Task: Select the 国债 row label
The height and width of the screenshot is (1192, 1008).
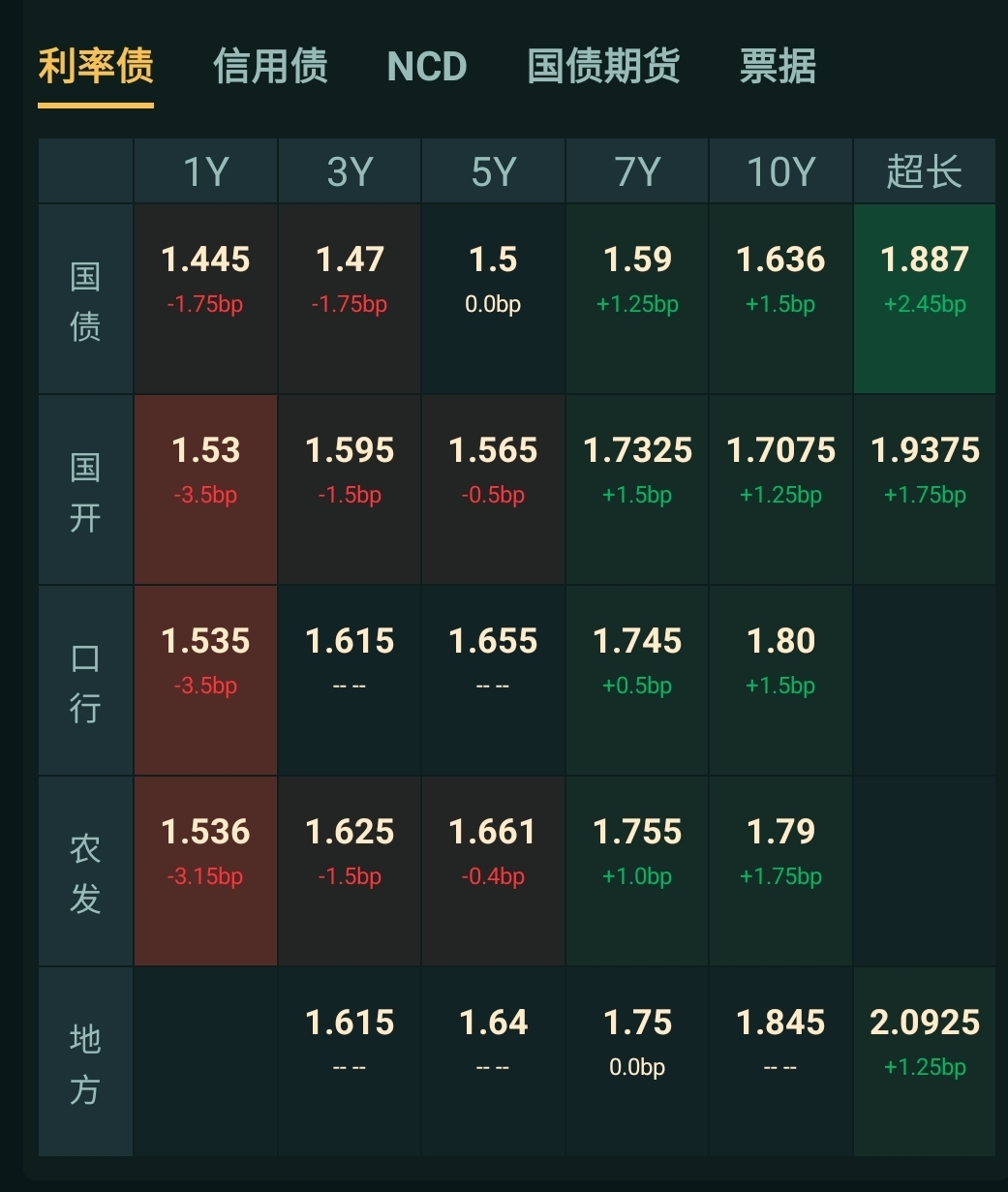Action: pyautogui.click(x=85, y=299)
